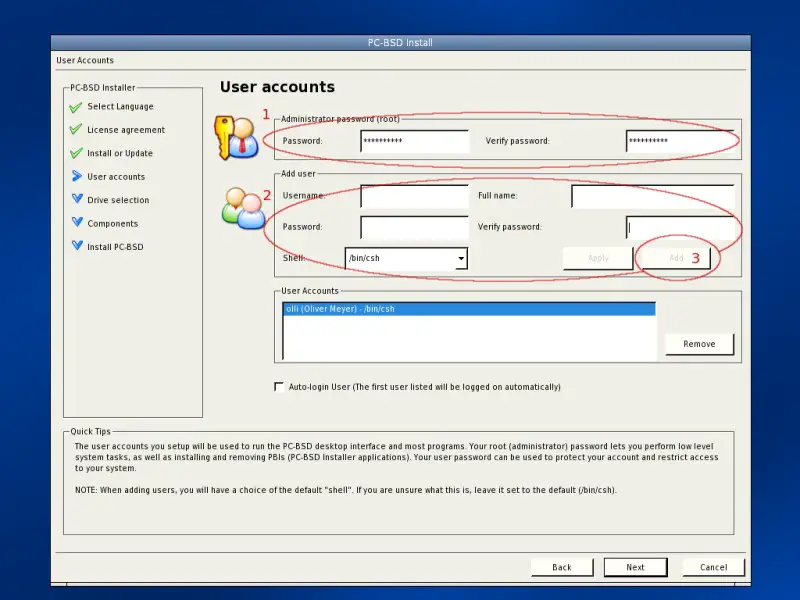
Task: Focus the root Password field
Action: coord(414,141)
